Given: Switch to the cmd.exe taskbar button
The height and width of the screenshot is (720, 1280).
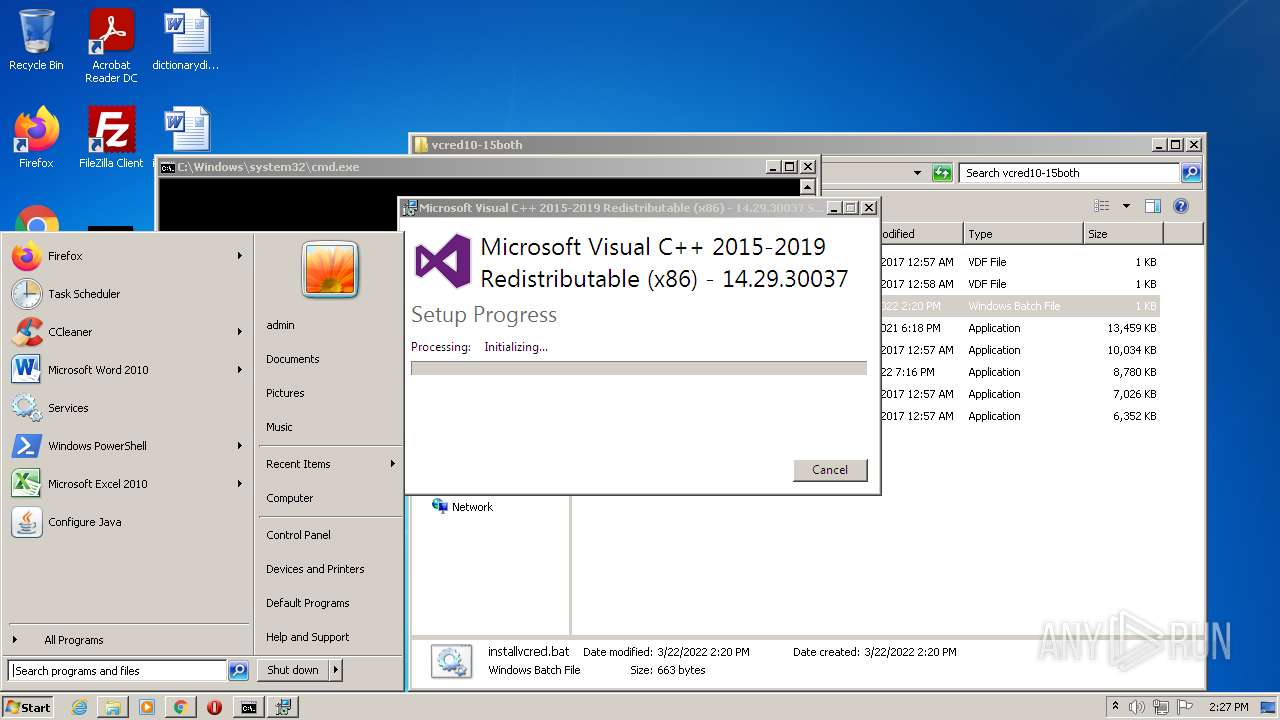Looking at the screenshot, I should click(248, 707).
